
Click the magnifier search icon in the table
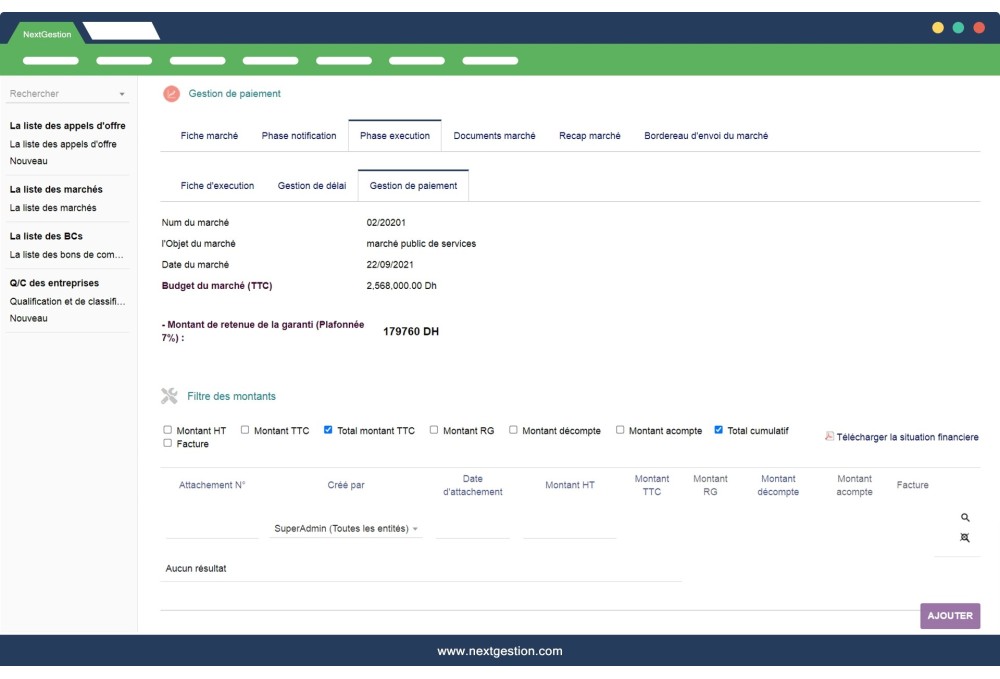coord(965,518)
